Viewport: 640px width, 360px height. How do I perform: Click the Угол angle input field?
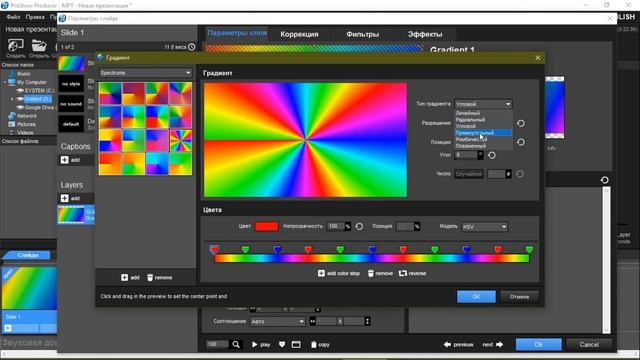click(466, 155)
